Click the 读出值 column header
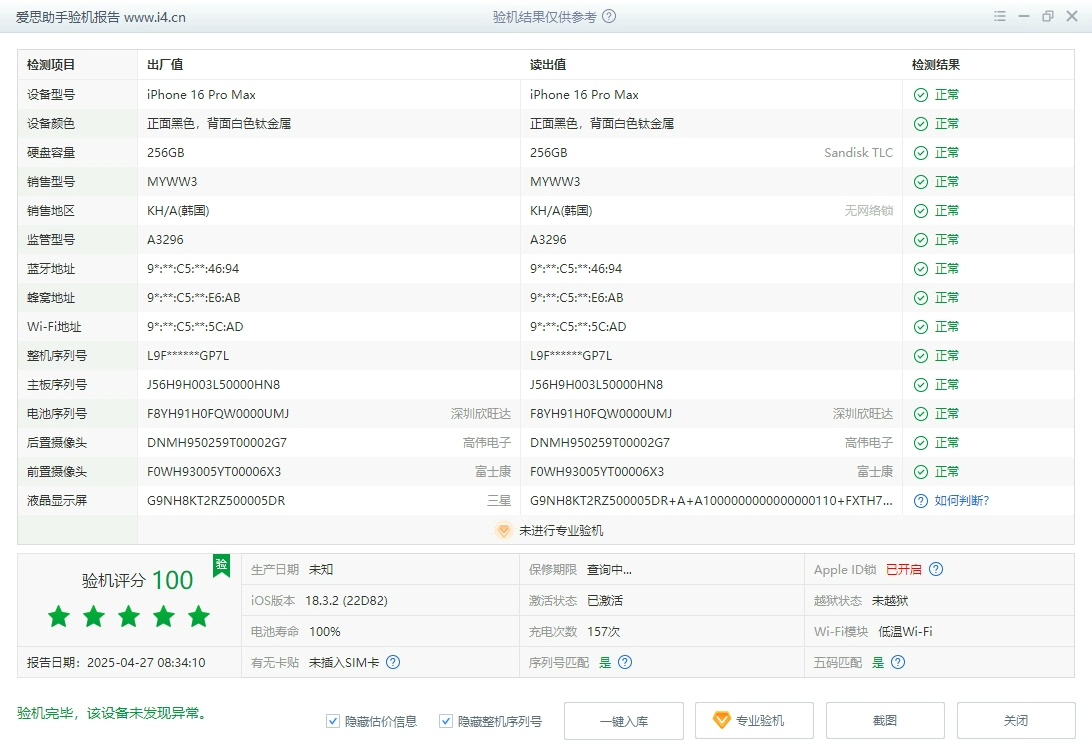The image size is (1092, 756). (548, 65)
